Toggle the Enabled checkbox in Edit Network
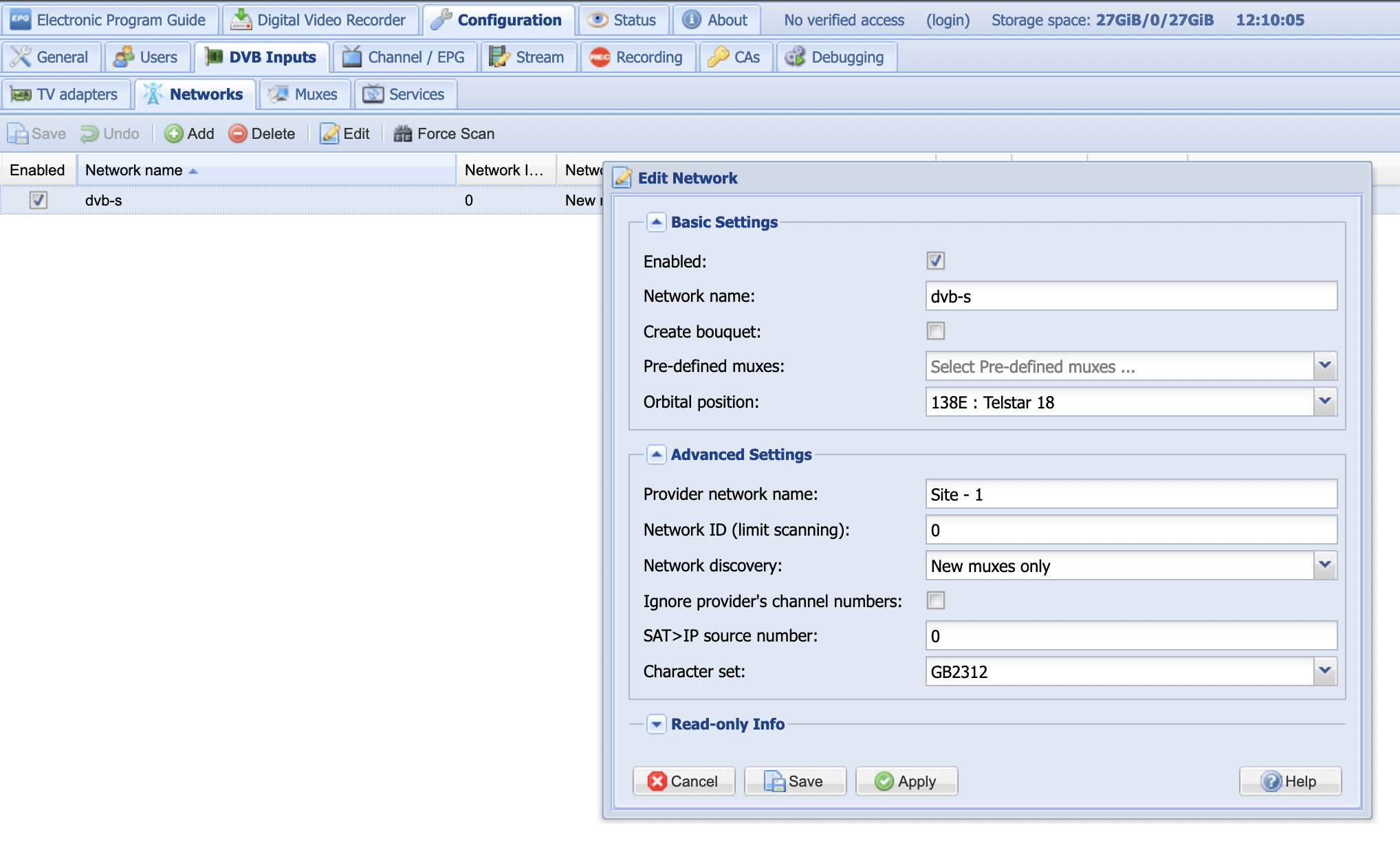The height and width of the screenshot is (843, 1400). [936, 261]
